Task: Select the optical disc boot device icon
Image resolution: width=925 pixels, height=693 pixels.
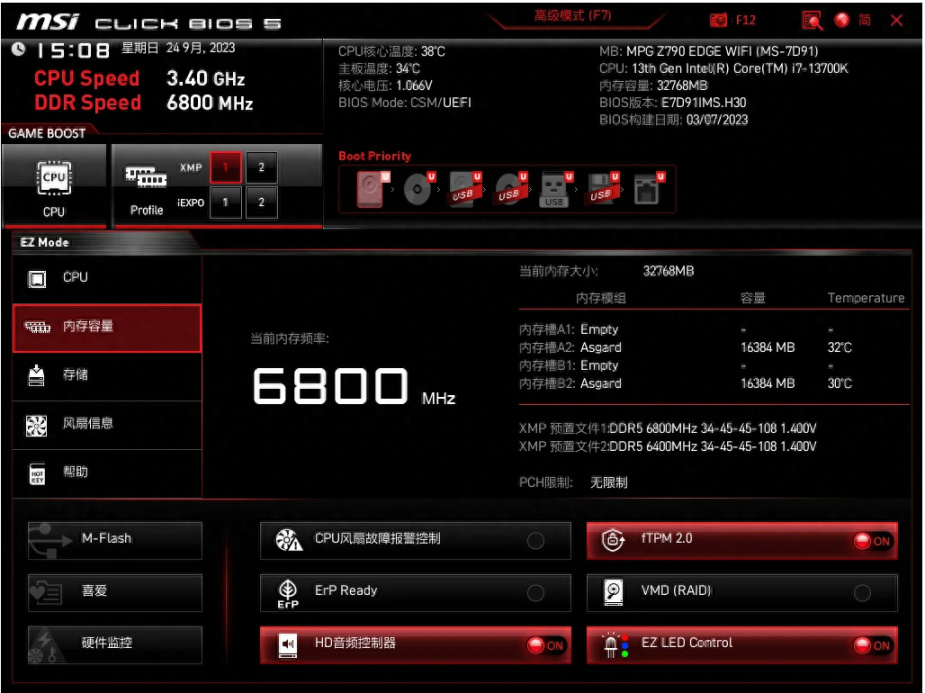Action: pyautogui.click(x=418, y=189)
